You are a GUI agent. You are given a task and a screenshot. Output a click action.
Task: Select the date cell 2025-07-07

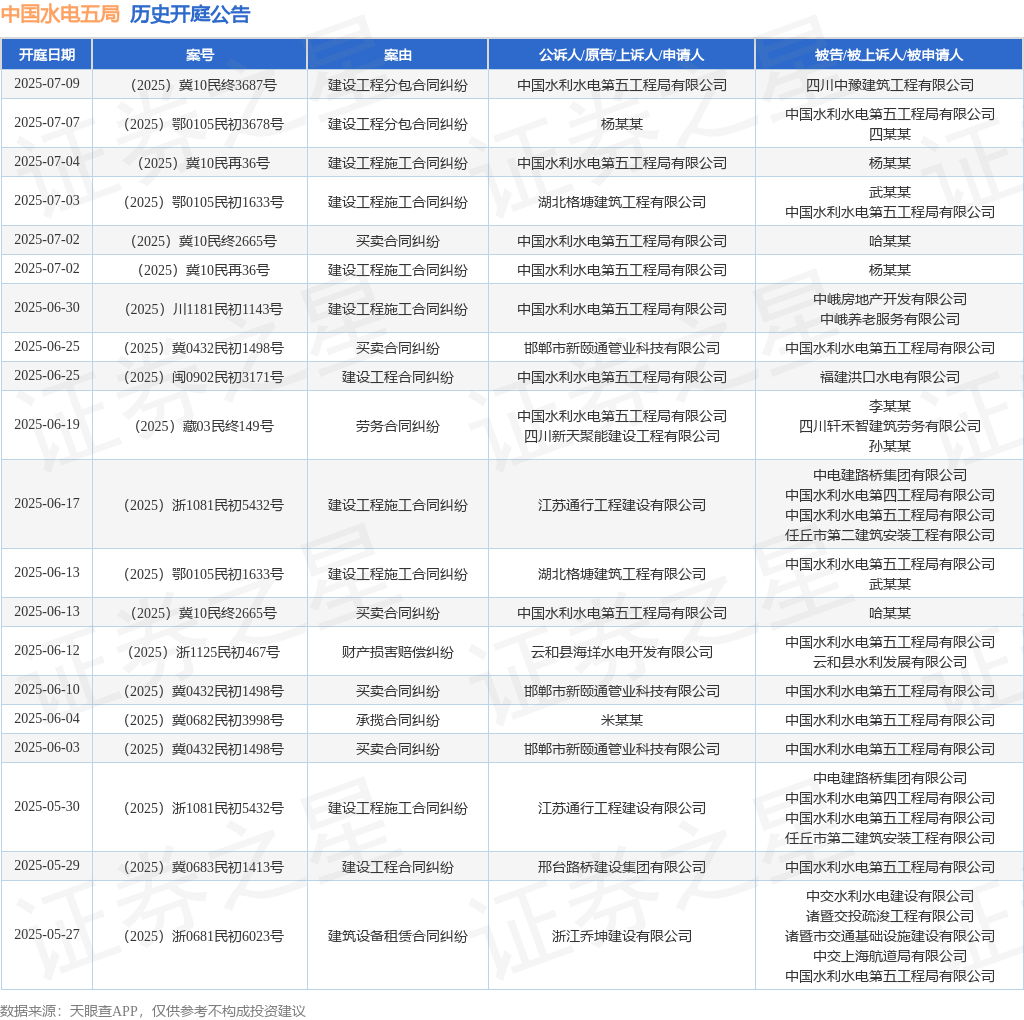[x=47, y=123]
